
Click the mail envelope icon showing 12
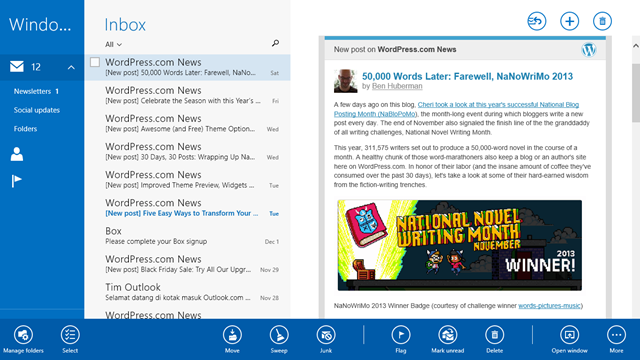17,66
